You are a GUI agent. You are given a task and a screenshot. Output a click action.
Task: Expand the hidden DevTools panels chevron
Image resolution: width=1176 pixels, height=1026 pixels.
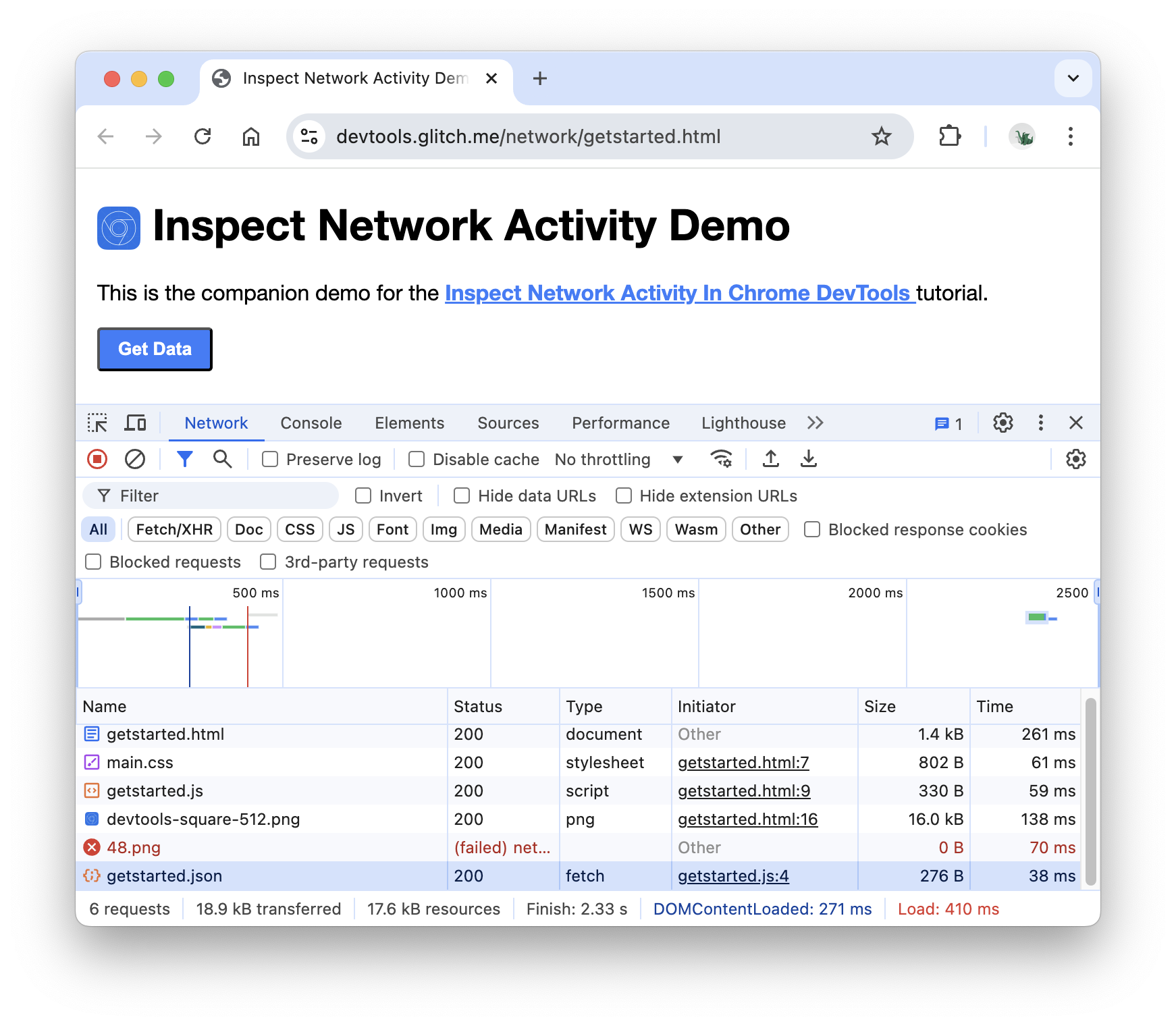(816, 423)
